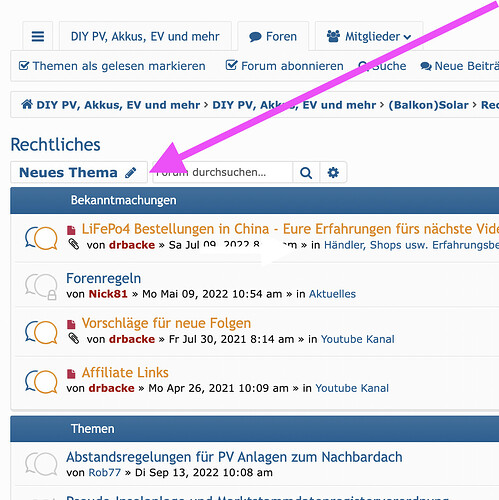This screenshot has width=499, height=500.
Task: Click paperclip attachment icon under Vorschläge topic
Action: [x=74, y=339]
